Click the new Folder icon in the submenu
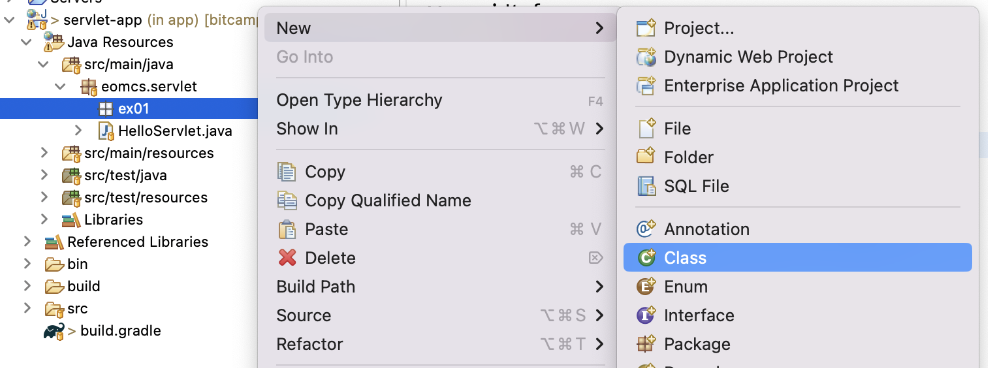The width and height of the screenshot is (988, 368). coord(646,156)
